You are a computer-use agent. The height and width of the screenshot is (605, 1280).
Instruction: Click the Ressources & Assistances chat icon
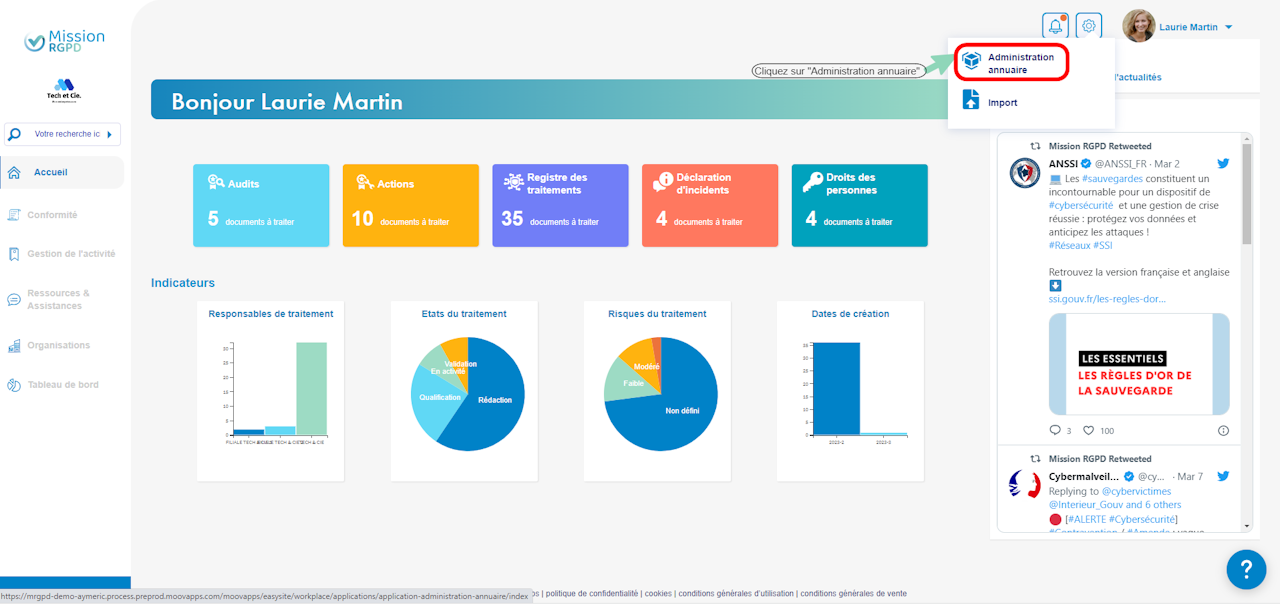point(14,299)
